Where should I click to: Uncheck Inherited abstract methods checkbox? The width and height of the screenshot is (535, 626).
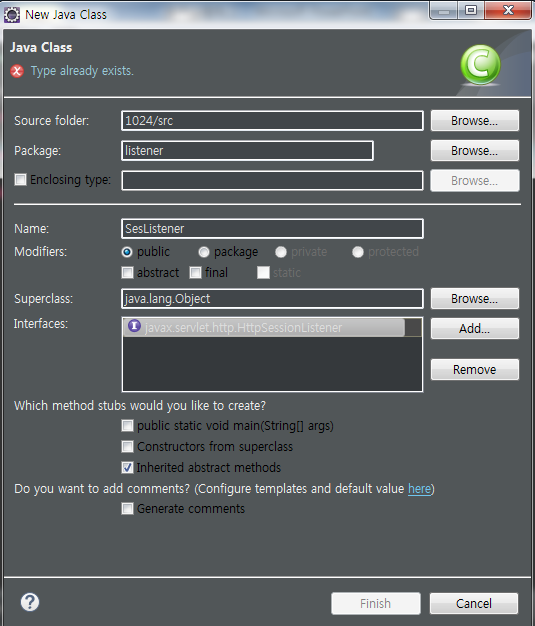[x=127, y=468]
